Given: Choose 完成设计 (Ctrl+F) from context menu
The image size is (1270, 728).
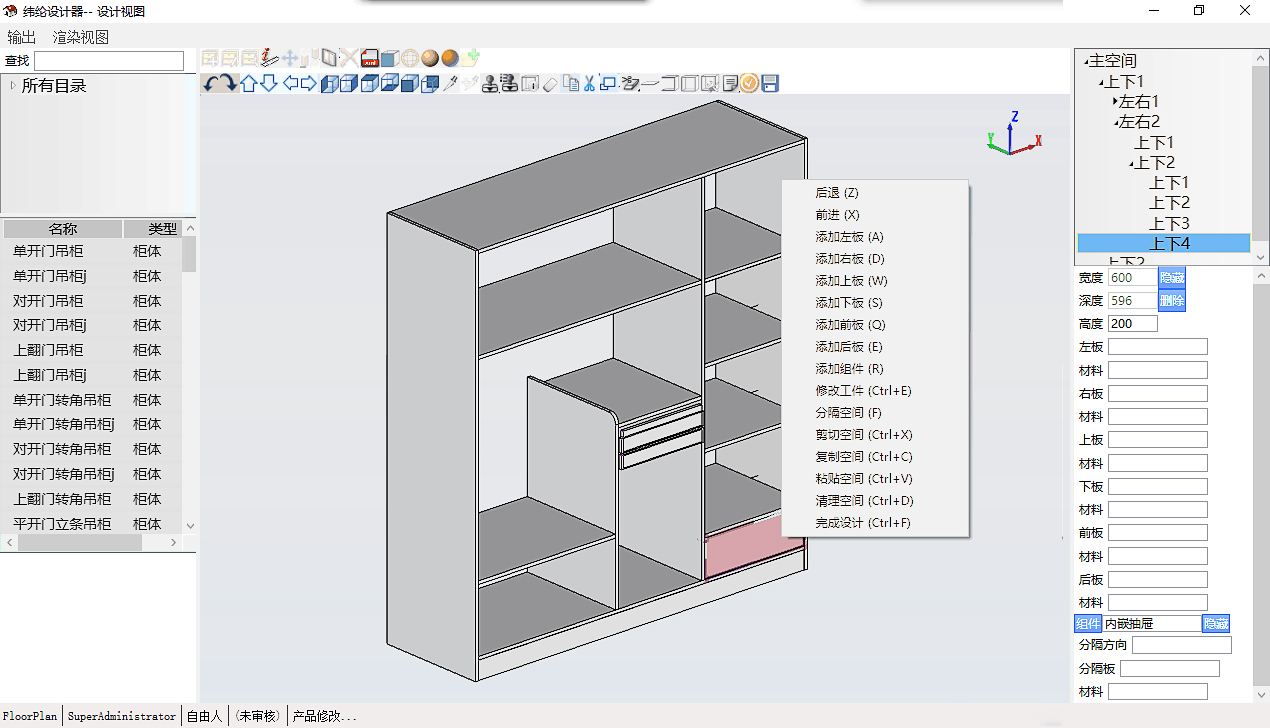Looking at the screenshot, I should point(863,523).
